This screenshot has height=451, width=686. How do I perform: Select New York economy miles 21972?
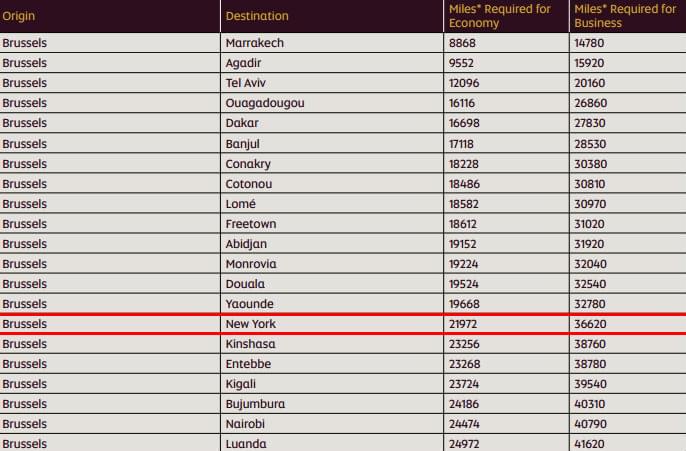(x=462, y=324)
